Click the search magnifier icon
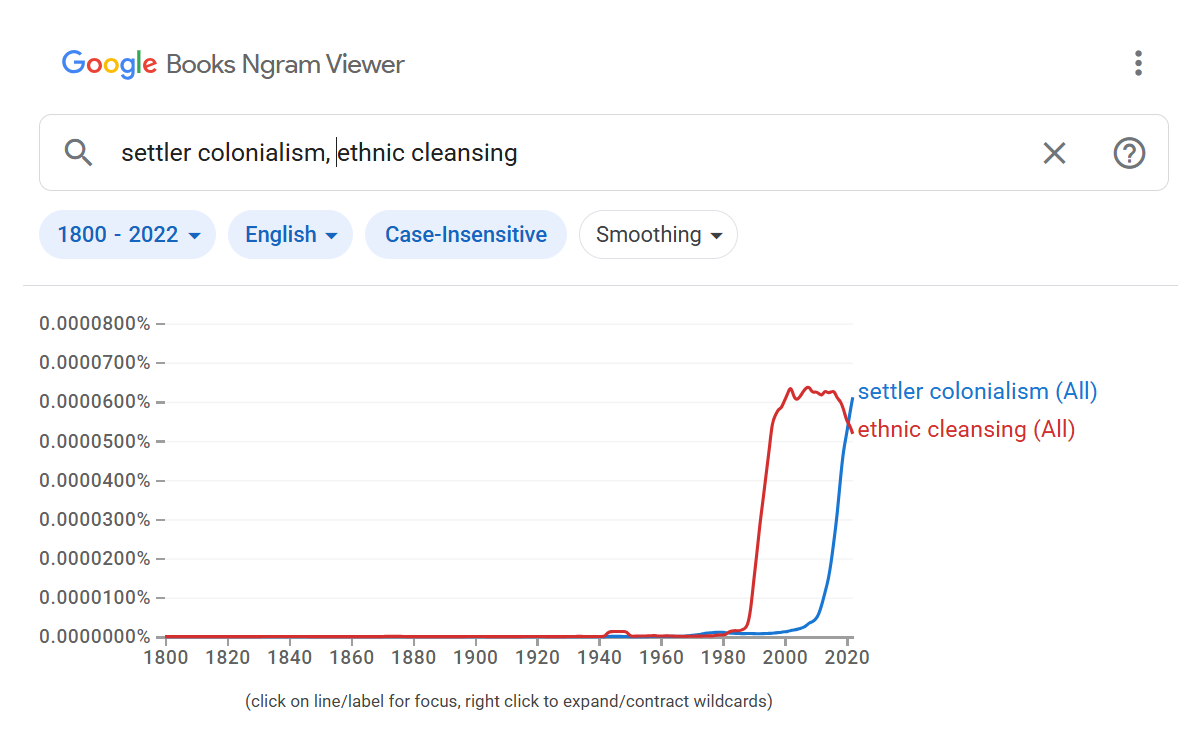The height and width of the screenshot is (754, 1201). pos(78,153)
